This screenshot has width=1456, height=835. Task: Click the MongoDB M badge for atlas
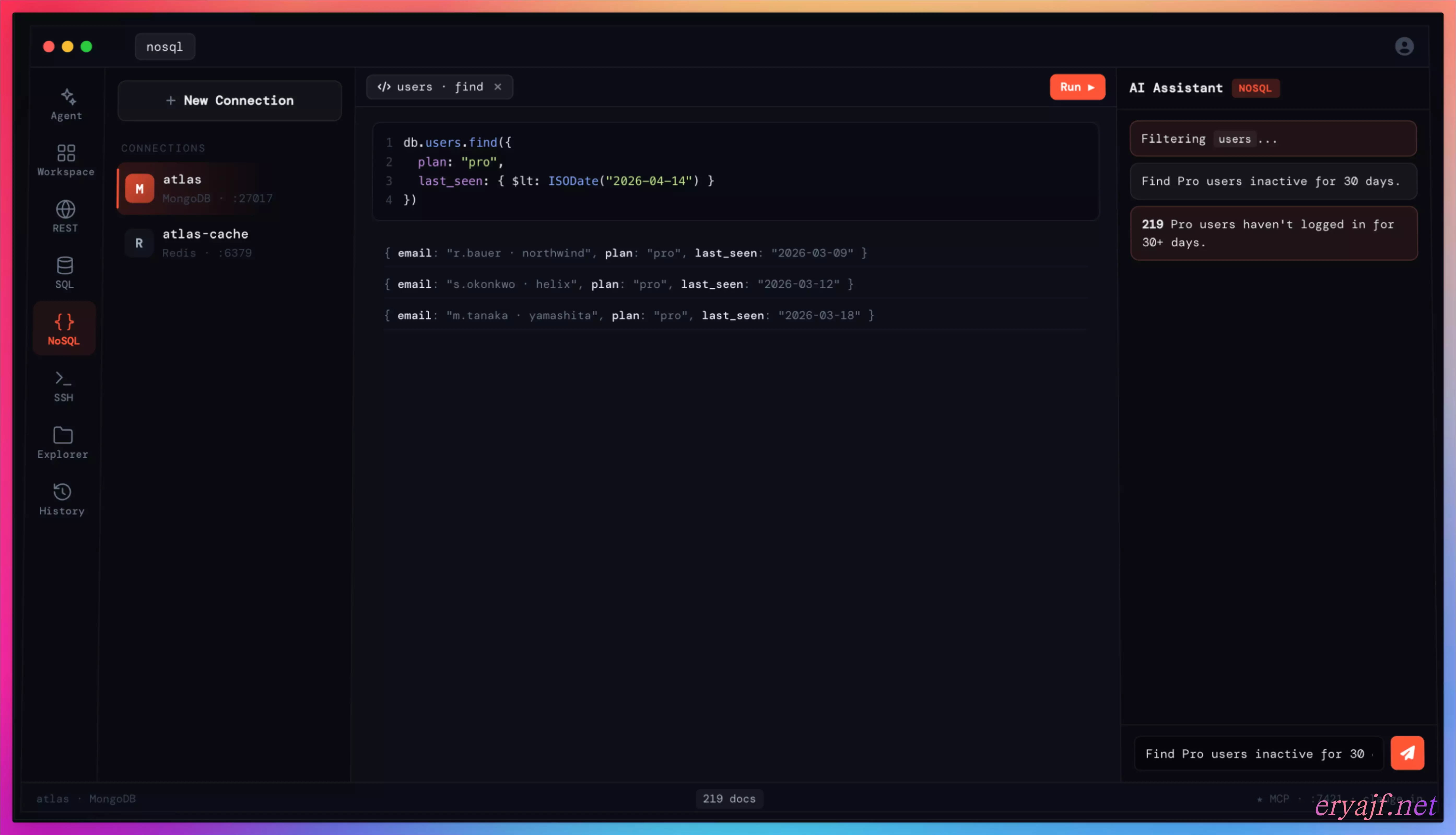[139, 188]
